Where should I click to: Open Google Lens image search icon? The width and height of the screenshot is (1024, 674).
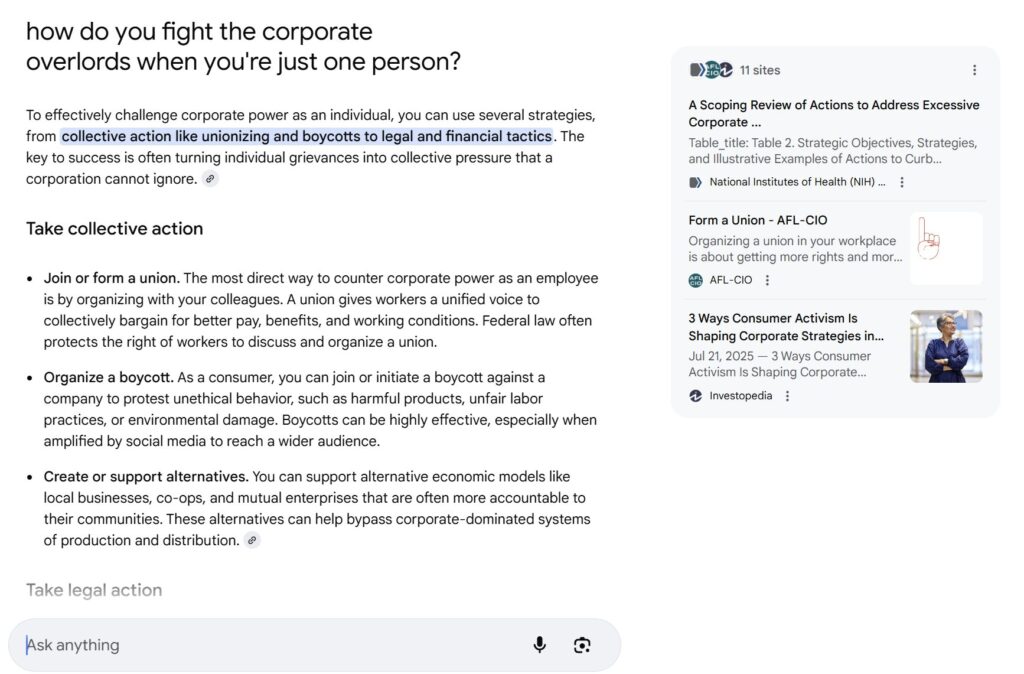tap(582, 645)
